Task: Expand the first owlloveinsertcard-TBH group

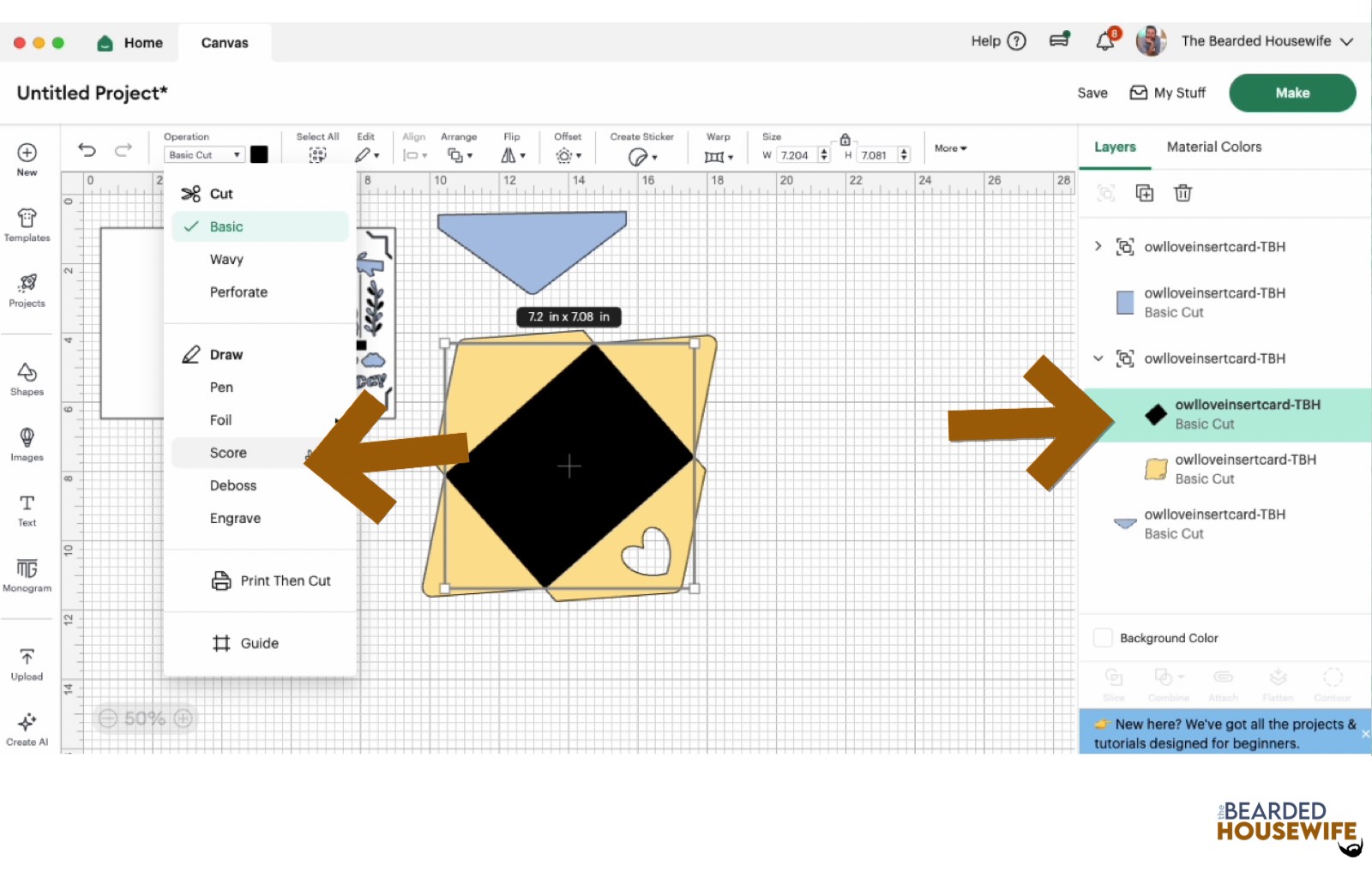Action: click(1098, 246)
